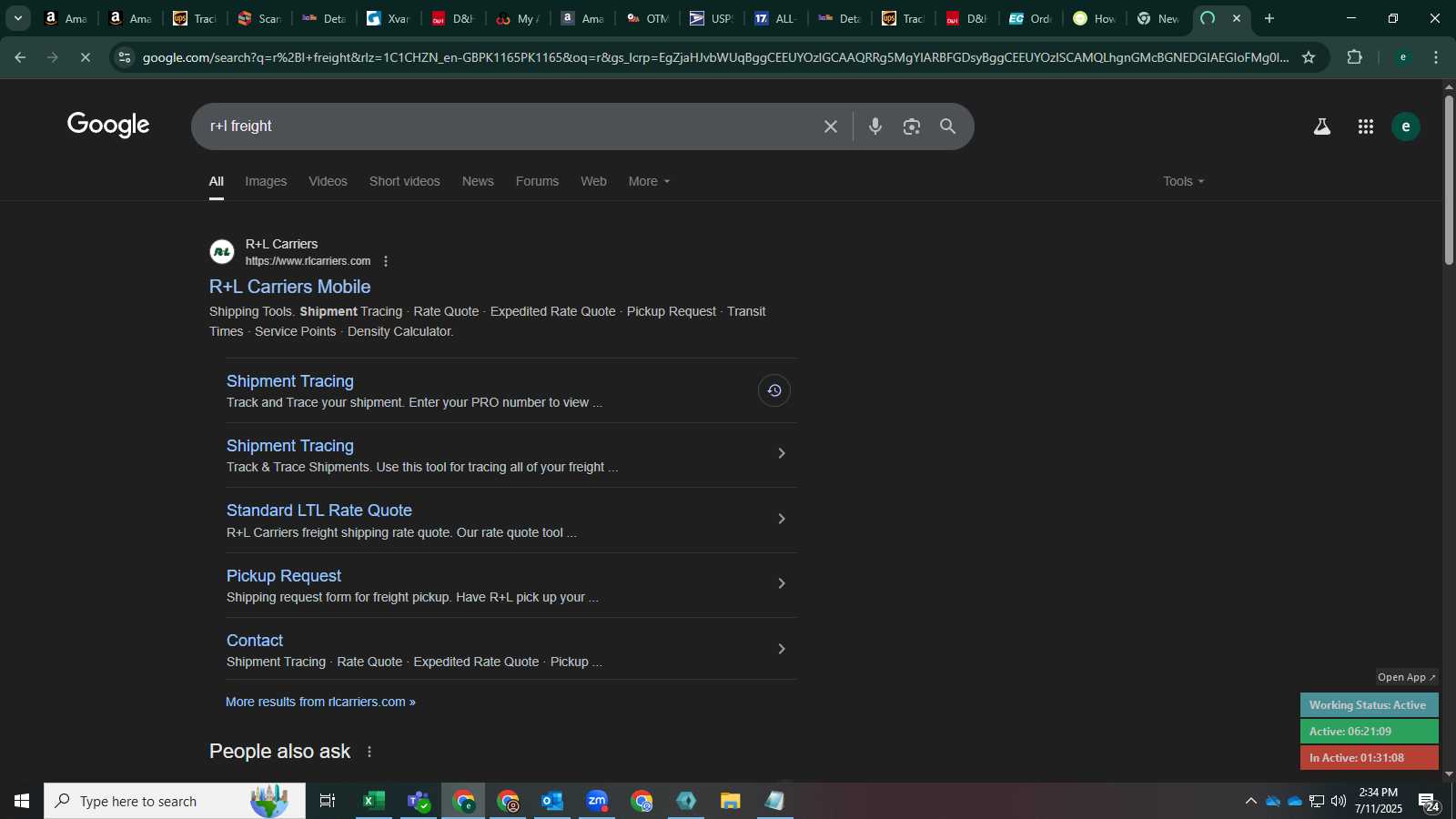Go back to the previous page
The image size is (1456, 819).
(20, 57)
